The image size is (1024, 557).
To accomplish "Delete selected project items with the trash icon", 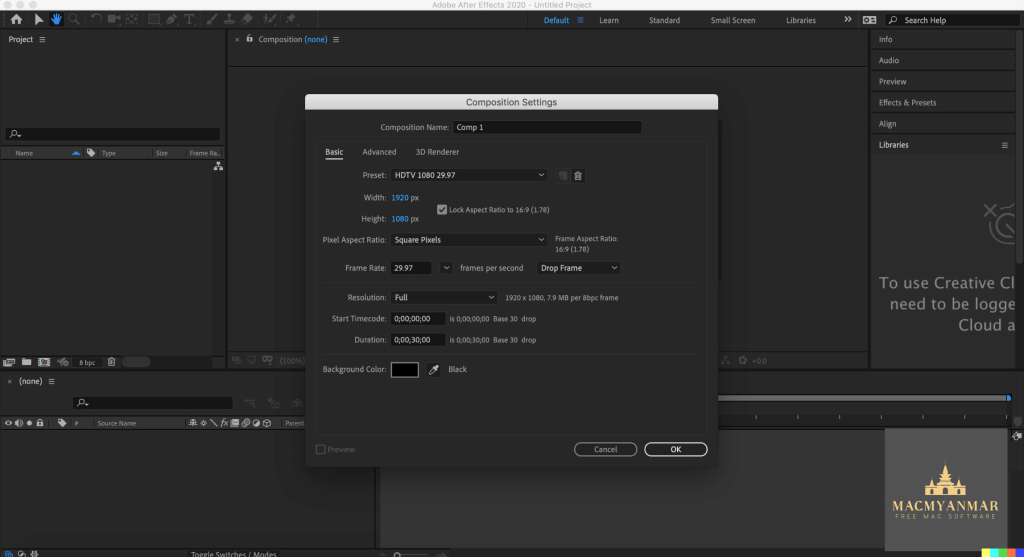I will [x=111, y=362].
